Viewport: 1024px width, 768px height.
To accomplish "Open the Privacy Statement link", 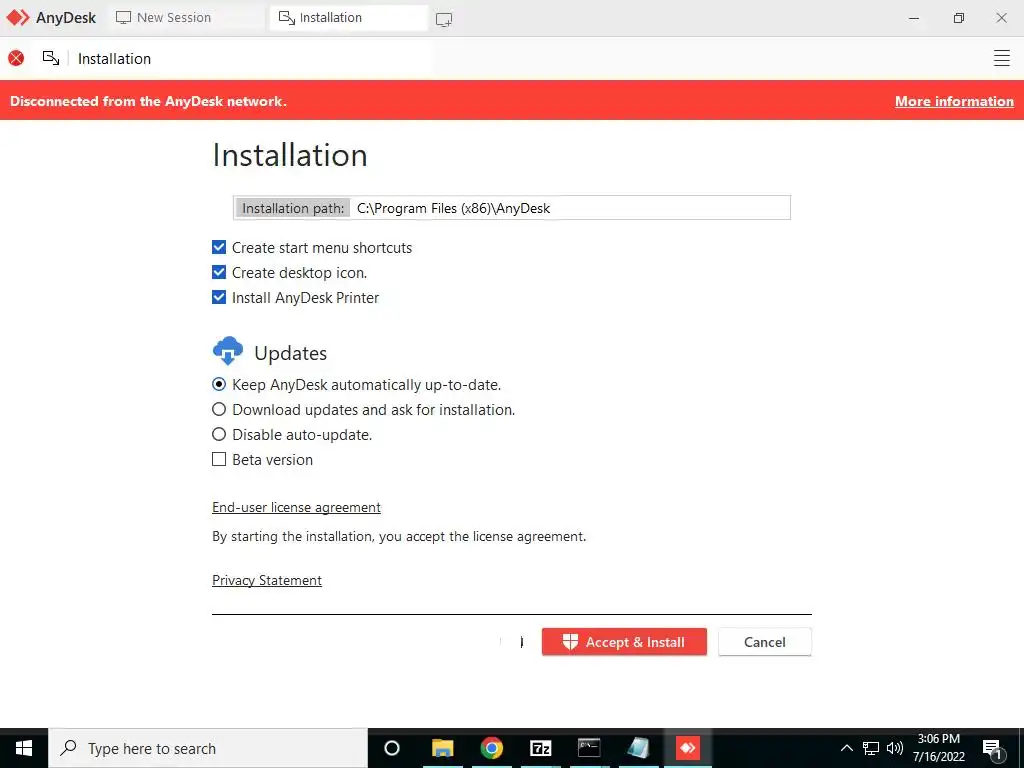I will 266,581.
